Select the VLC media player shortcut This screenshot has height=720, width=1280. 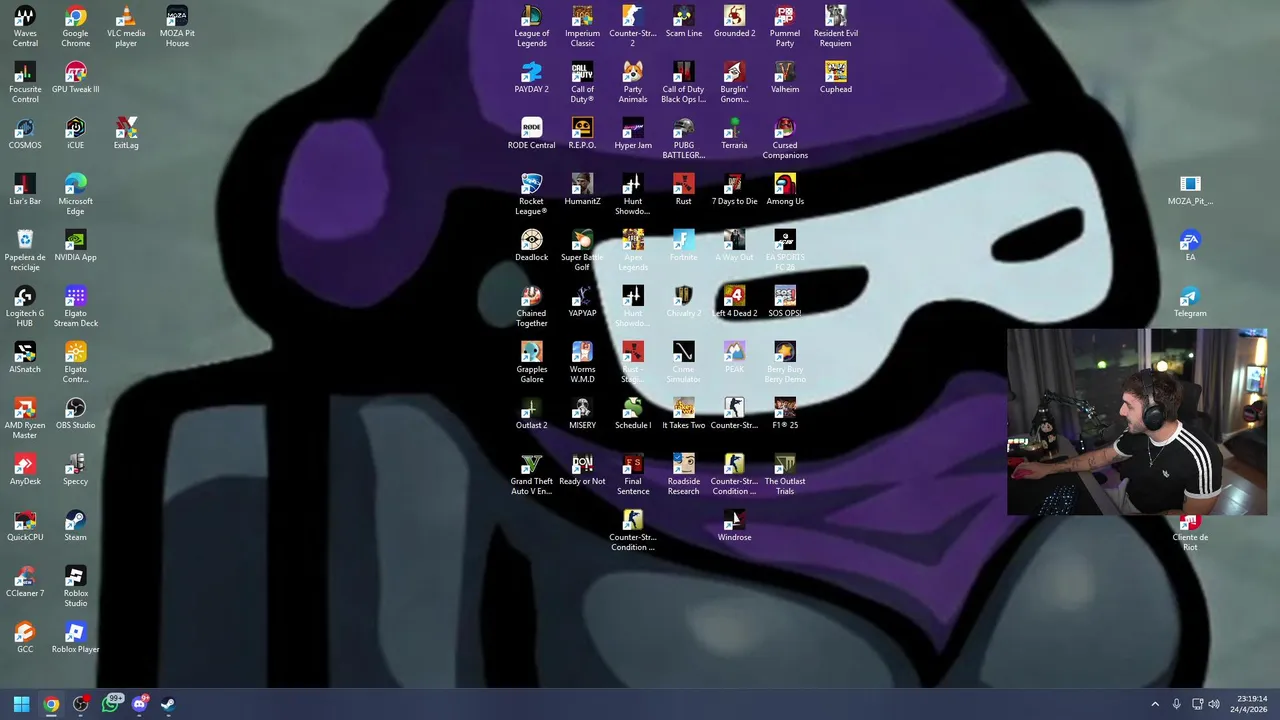(x=126, y=26)
